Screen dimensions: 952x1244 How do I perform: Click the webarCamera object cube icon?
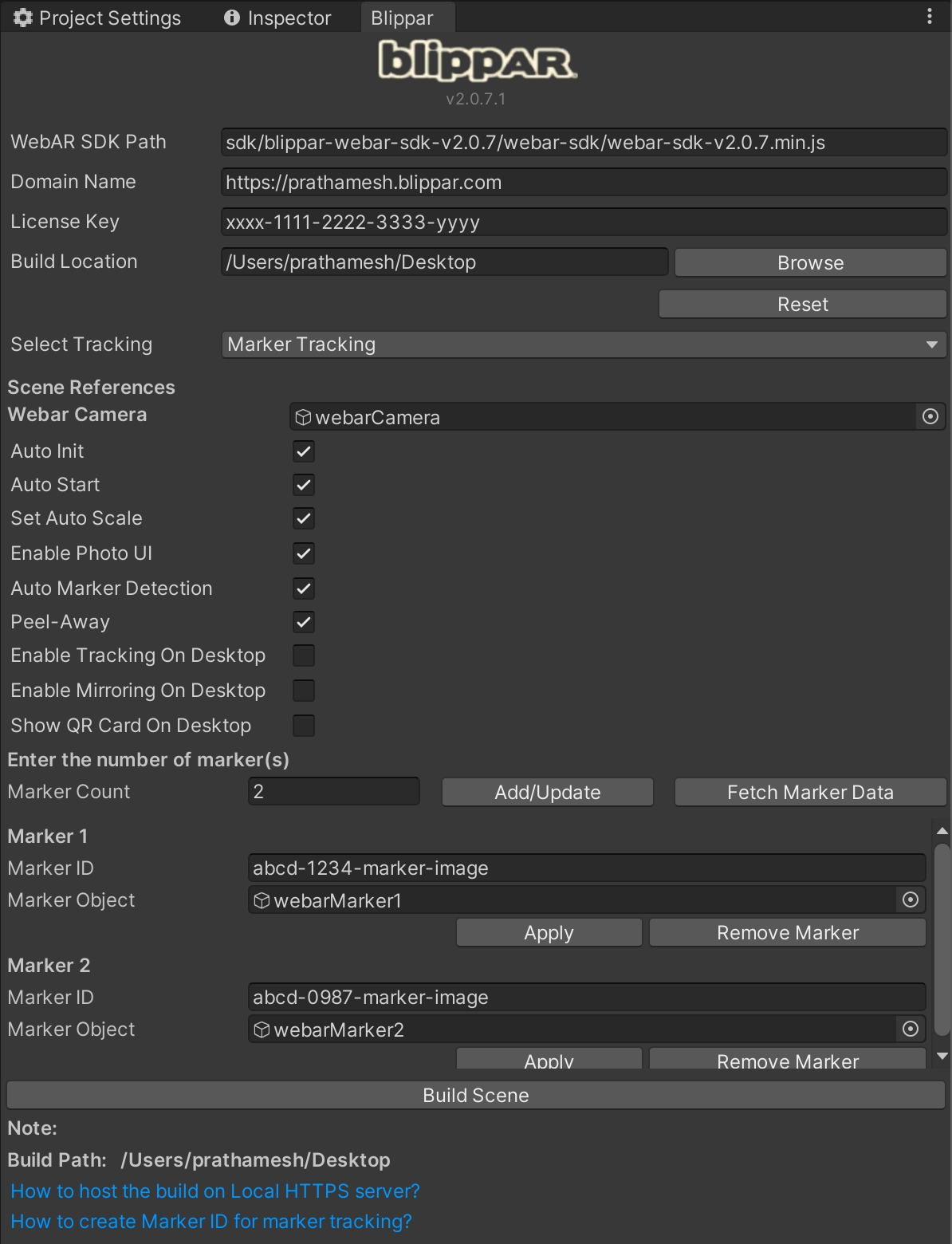coord(303,417)
